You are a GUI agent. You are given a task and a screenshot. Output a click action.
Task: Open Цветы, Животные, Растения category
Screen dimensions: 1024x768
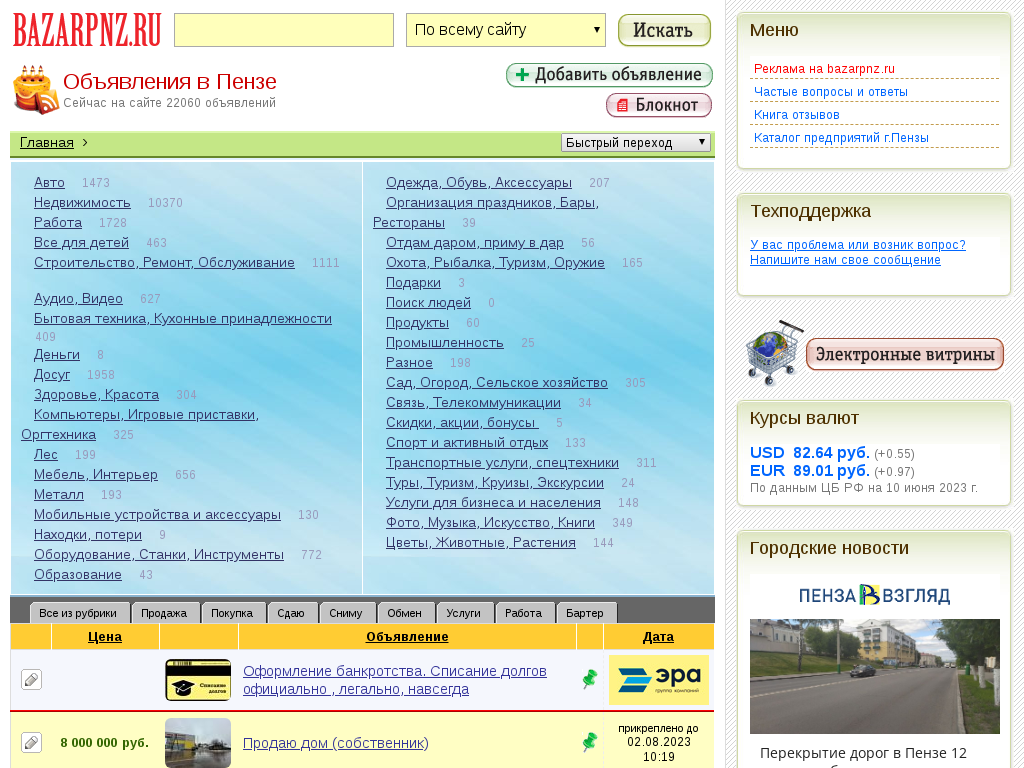pyautogui.click(x=481, y=542)
